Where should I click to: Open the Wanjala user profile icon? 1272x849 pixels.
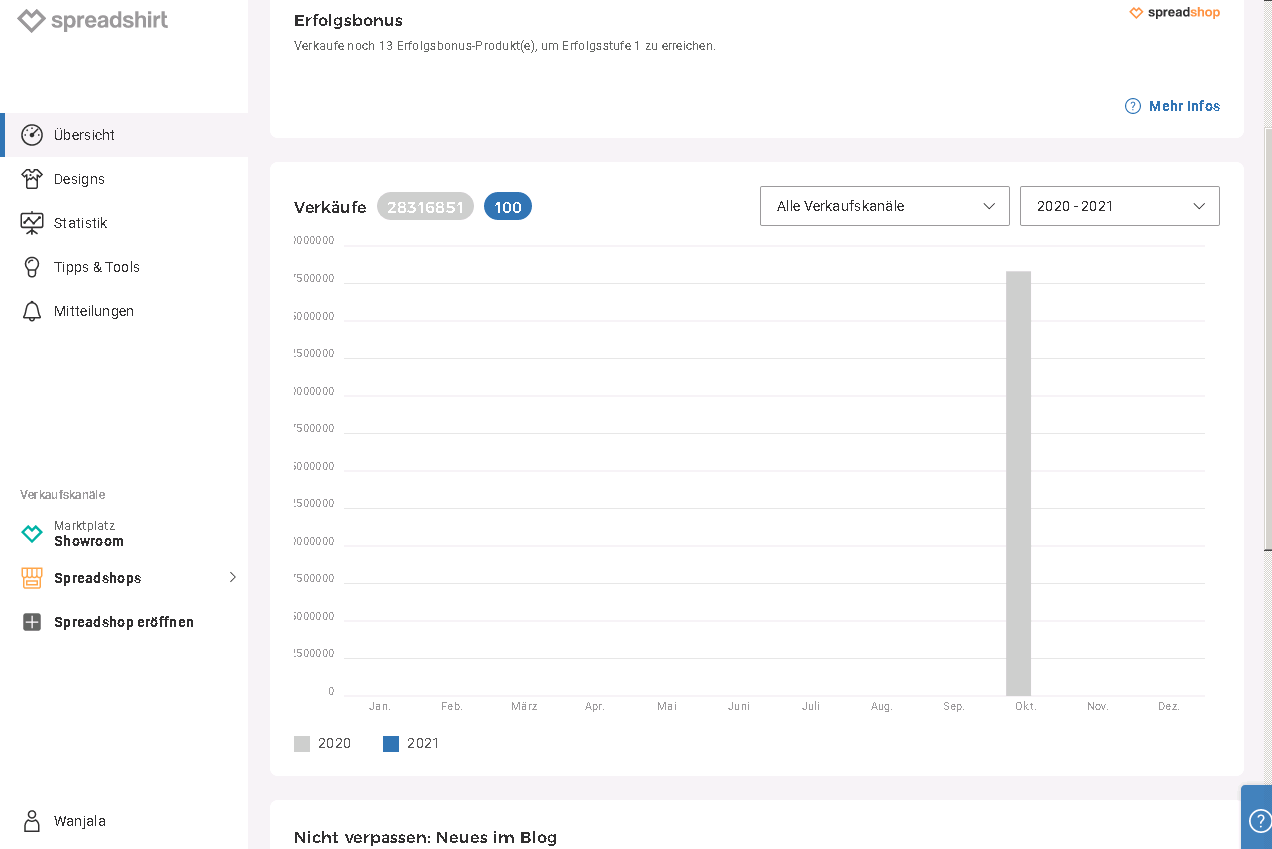click(x=32, y=821)
